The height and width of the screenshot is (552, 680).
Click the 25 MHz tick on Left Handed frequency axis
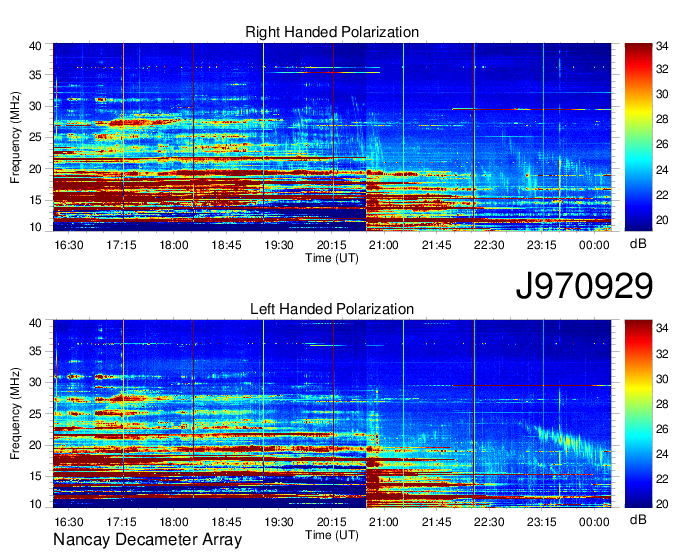pyautogui.click(x=35, y=414)
